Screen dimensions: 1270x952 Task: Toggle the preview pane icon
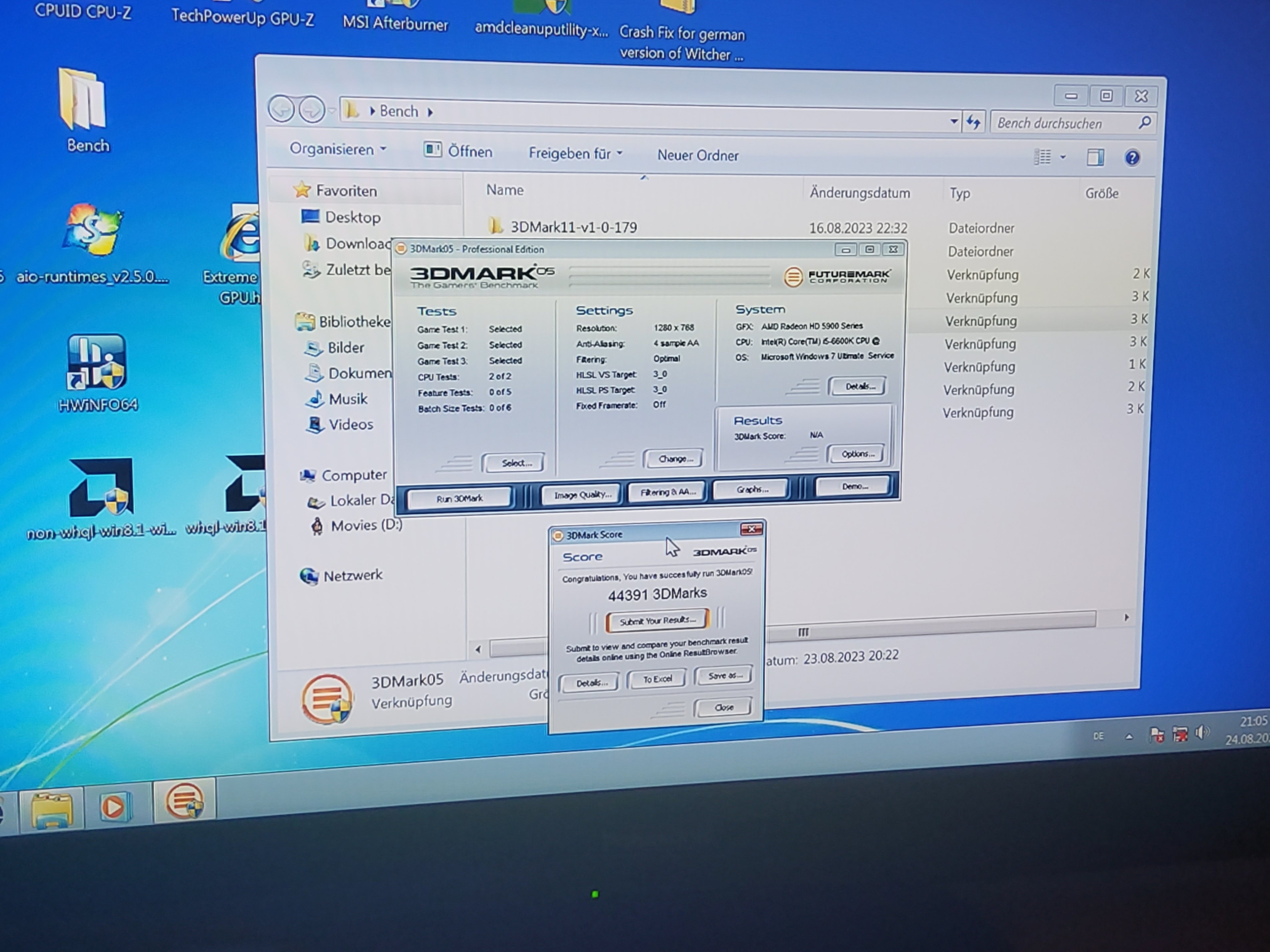(x=1095, y=157)
